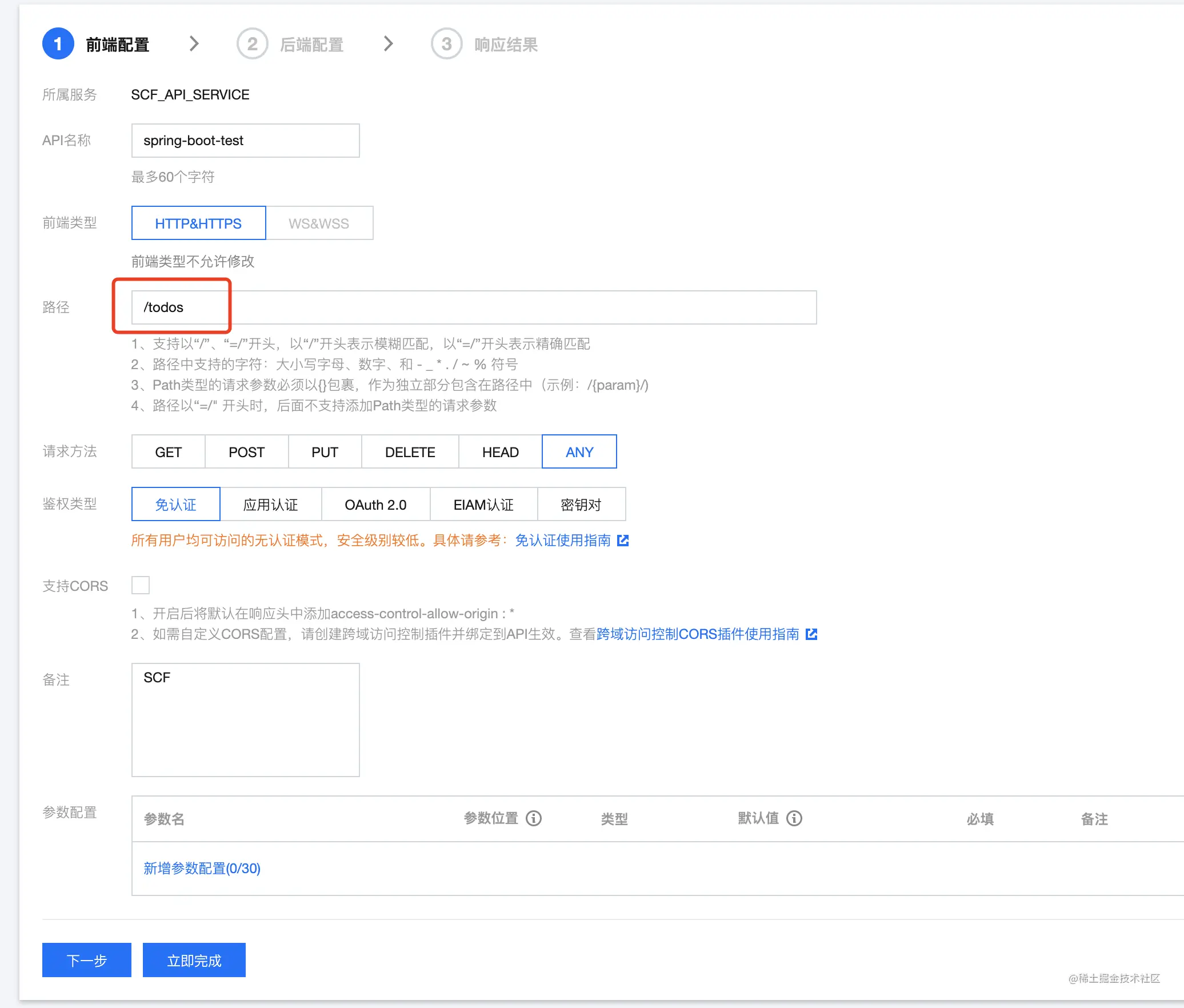The width and height of the screenshot is (1184, 1008).
Task: Go to the 前端配置 step label
Action: [x=118, y=45]
